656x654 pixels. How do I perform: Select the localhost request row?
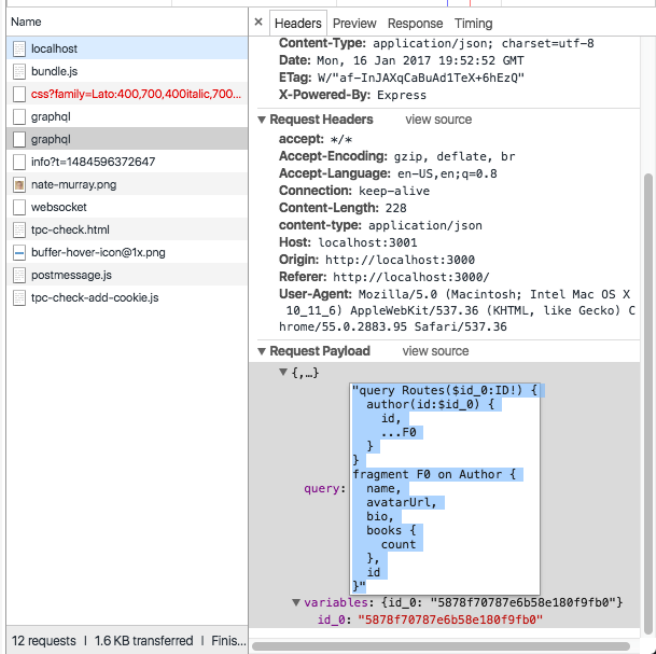coord(127,49)
